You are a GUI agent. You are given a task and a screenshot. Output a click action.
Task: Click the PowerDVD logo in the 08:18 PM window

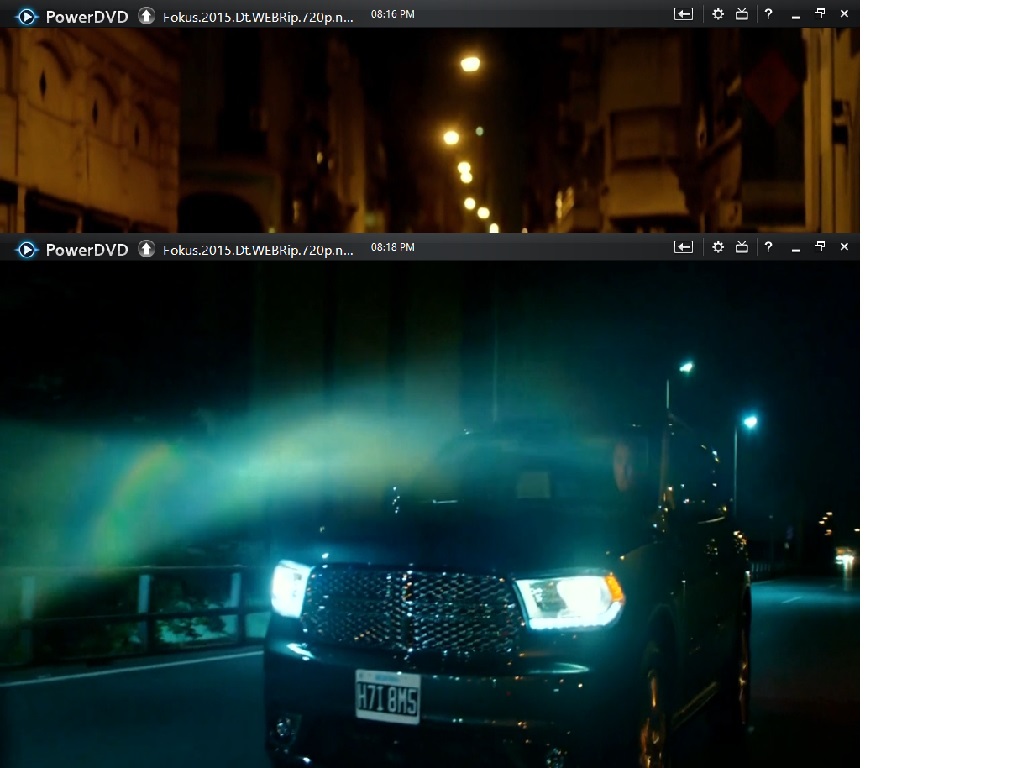[27, 249]
